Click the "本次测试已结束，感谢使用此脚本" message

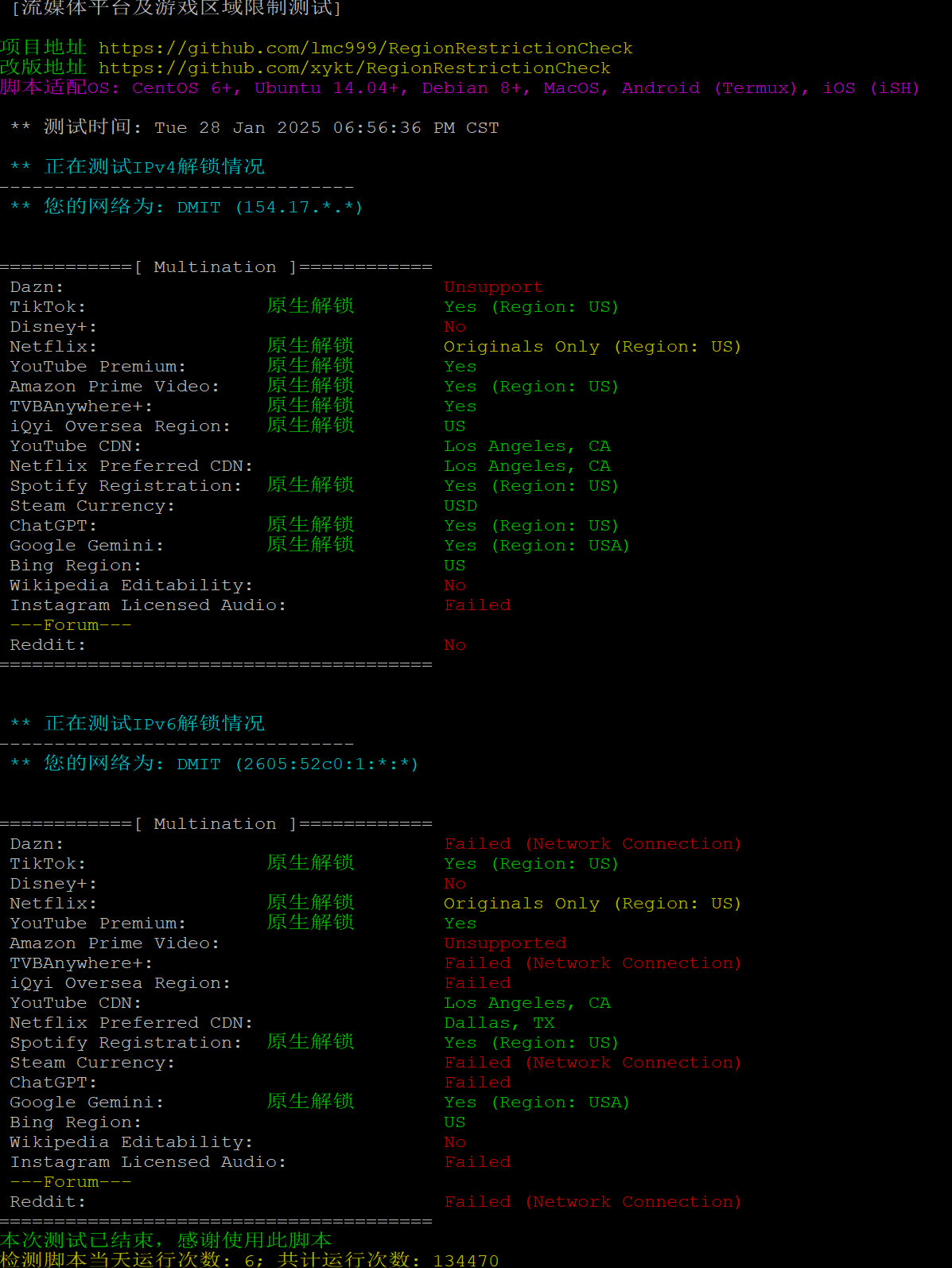click(x=165, y=1241)
